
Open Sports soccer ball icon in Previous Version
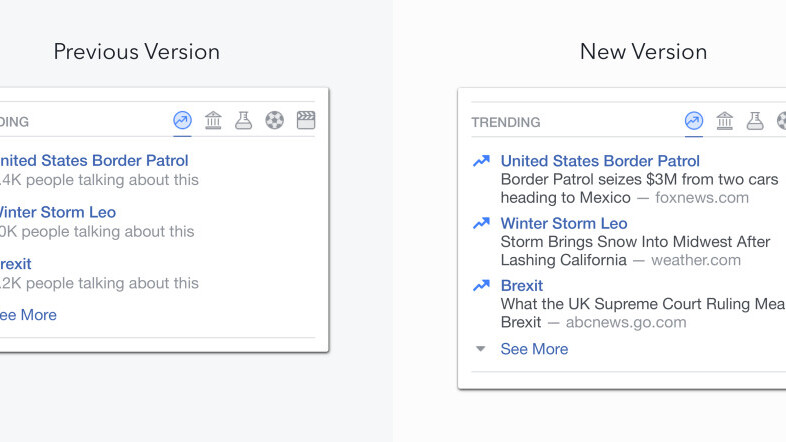click(275, 121)
